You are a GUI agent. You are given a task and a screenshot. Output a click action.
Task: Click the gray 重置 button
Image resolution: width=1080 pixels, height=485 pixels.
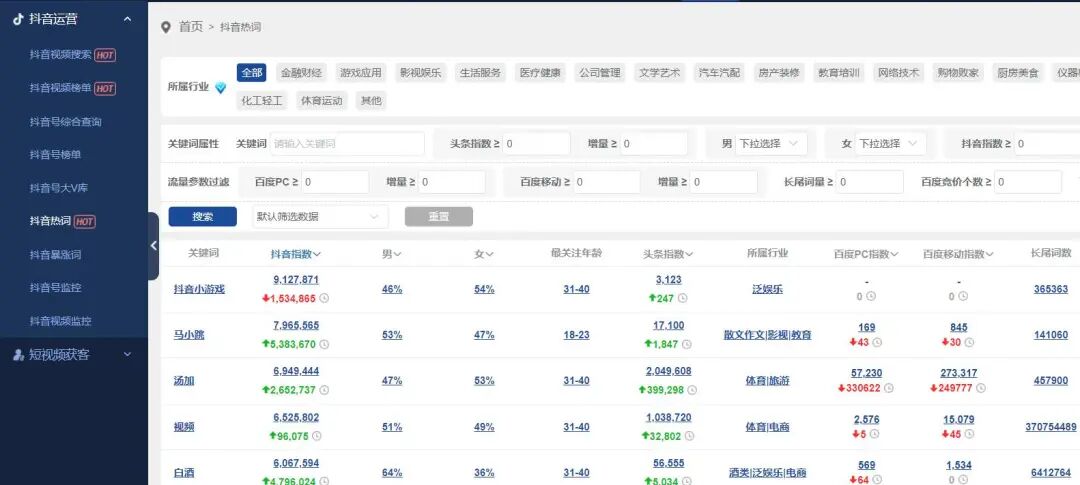click(439, 216)
